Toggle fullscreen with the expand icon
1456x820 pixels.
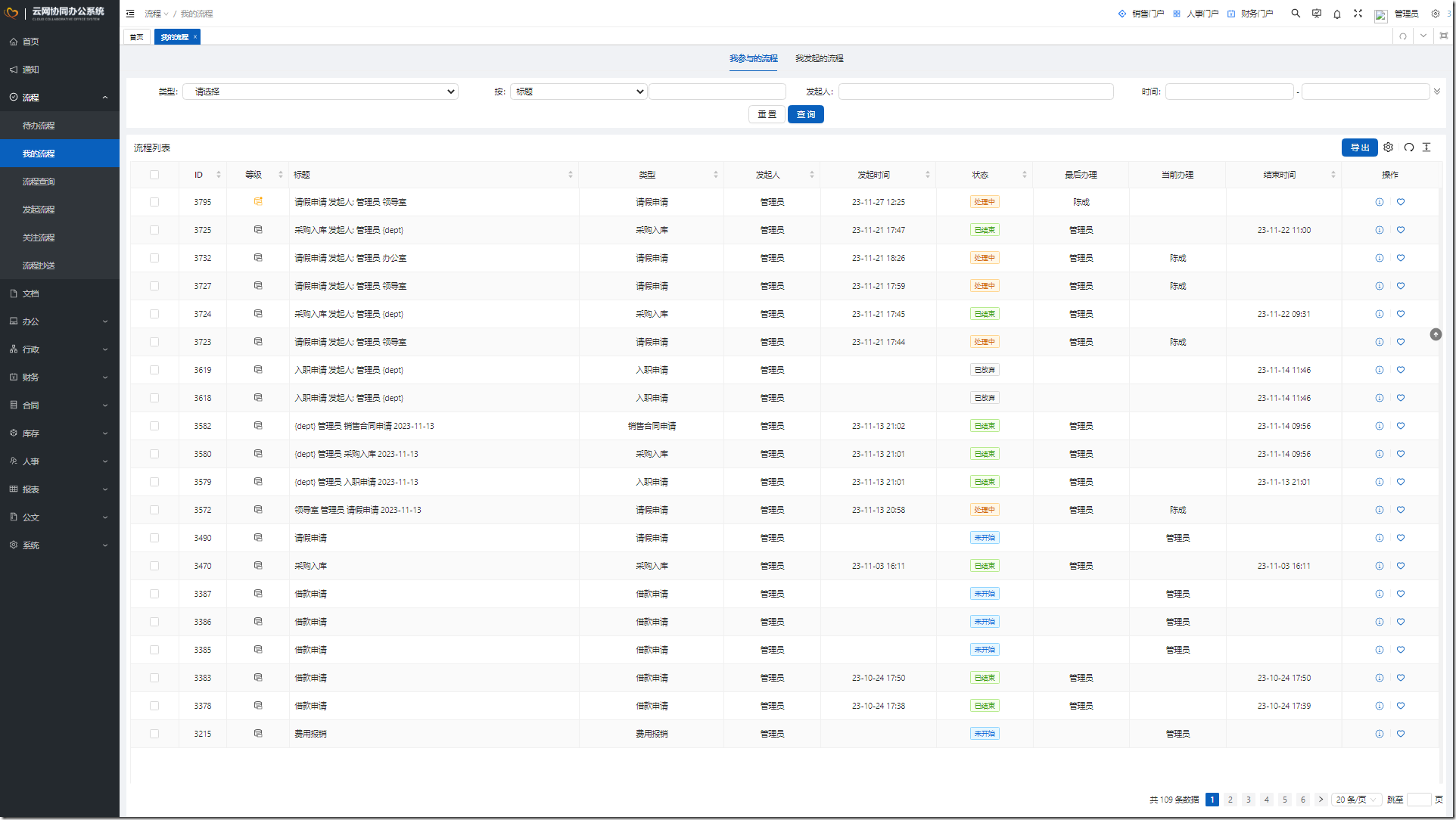point(1358,14)
